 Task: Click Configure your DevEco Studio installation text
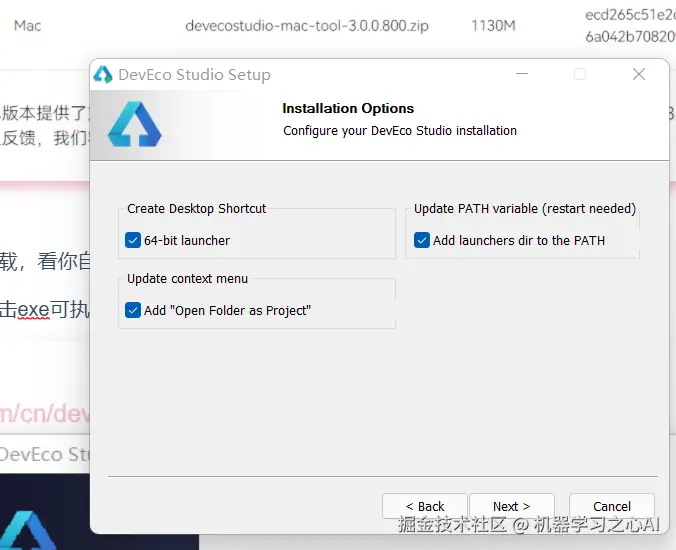tap(400, 131)
